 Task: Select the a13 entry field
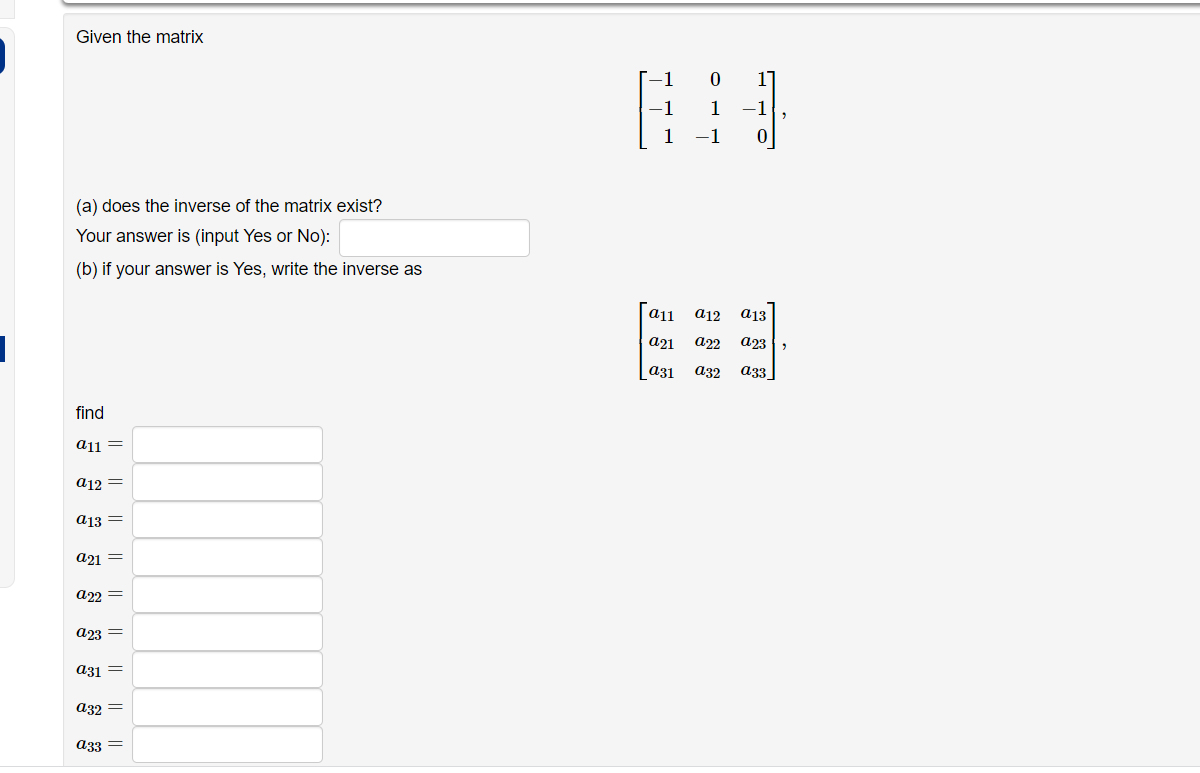click(x=227, y=519)
